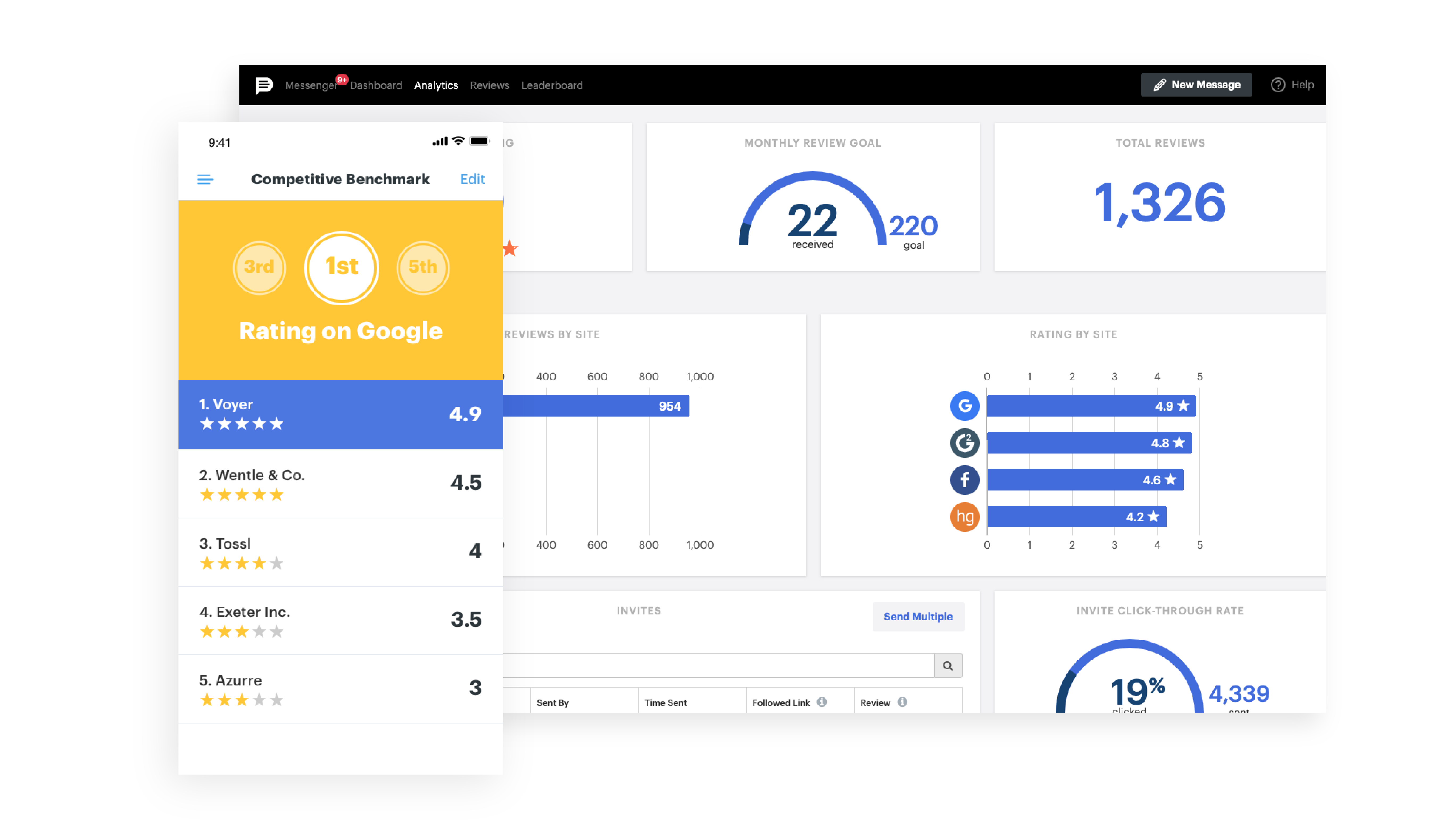The image size is (1451, 840).
Task: Select the 1. Voyer row
Action: (341, 414)
